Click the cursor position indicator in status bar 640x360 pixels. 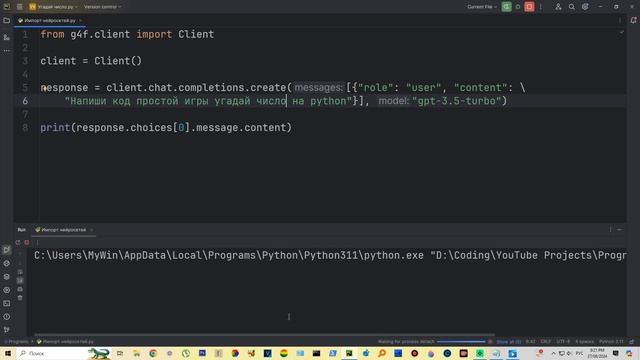pos(530,342)
